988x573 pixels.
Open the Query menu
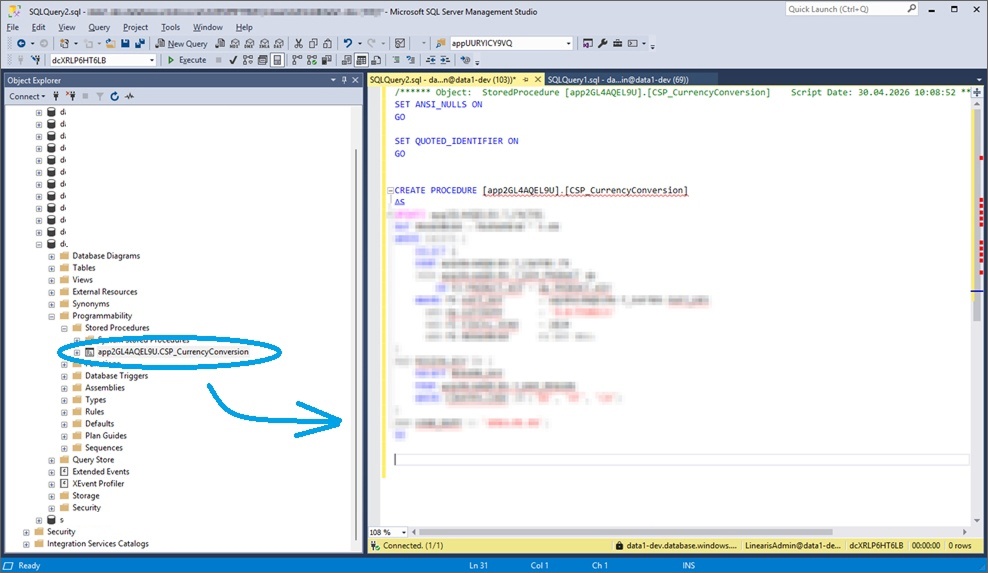click(99, 27)
